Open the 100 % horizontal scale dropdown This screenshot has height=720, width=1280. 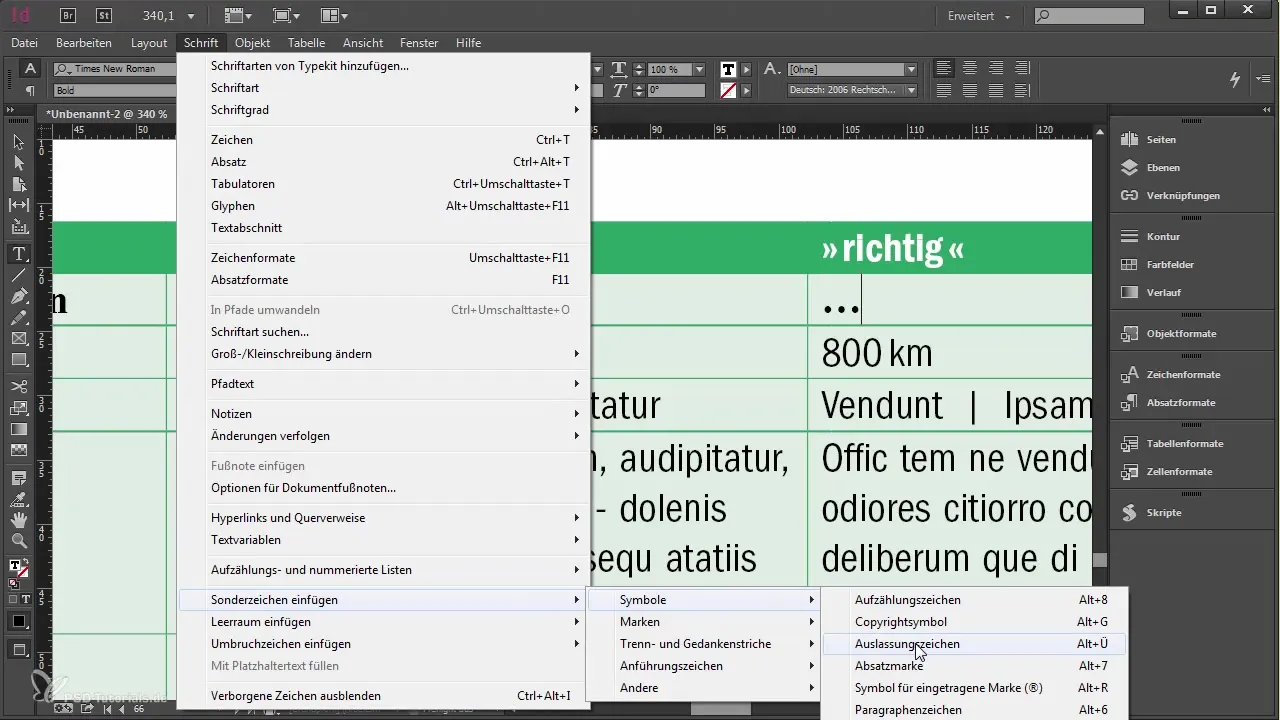pyautogui.click(x=699, y=69)
